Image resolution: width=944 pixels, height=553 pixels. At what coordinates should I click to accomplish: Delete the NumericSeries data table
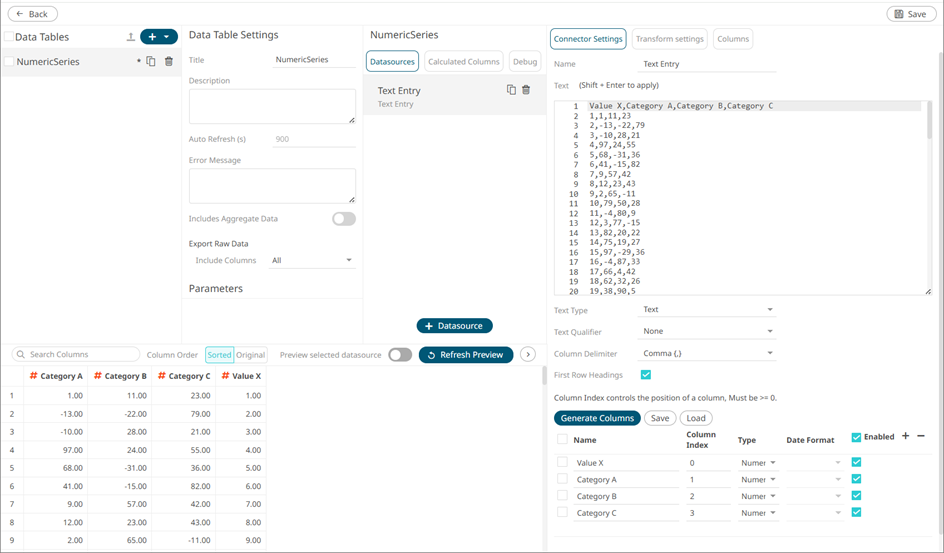coord(168,61)
